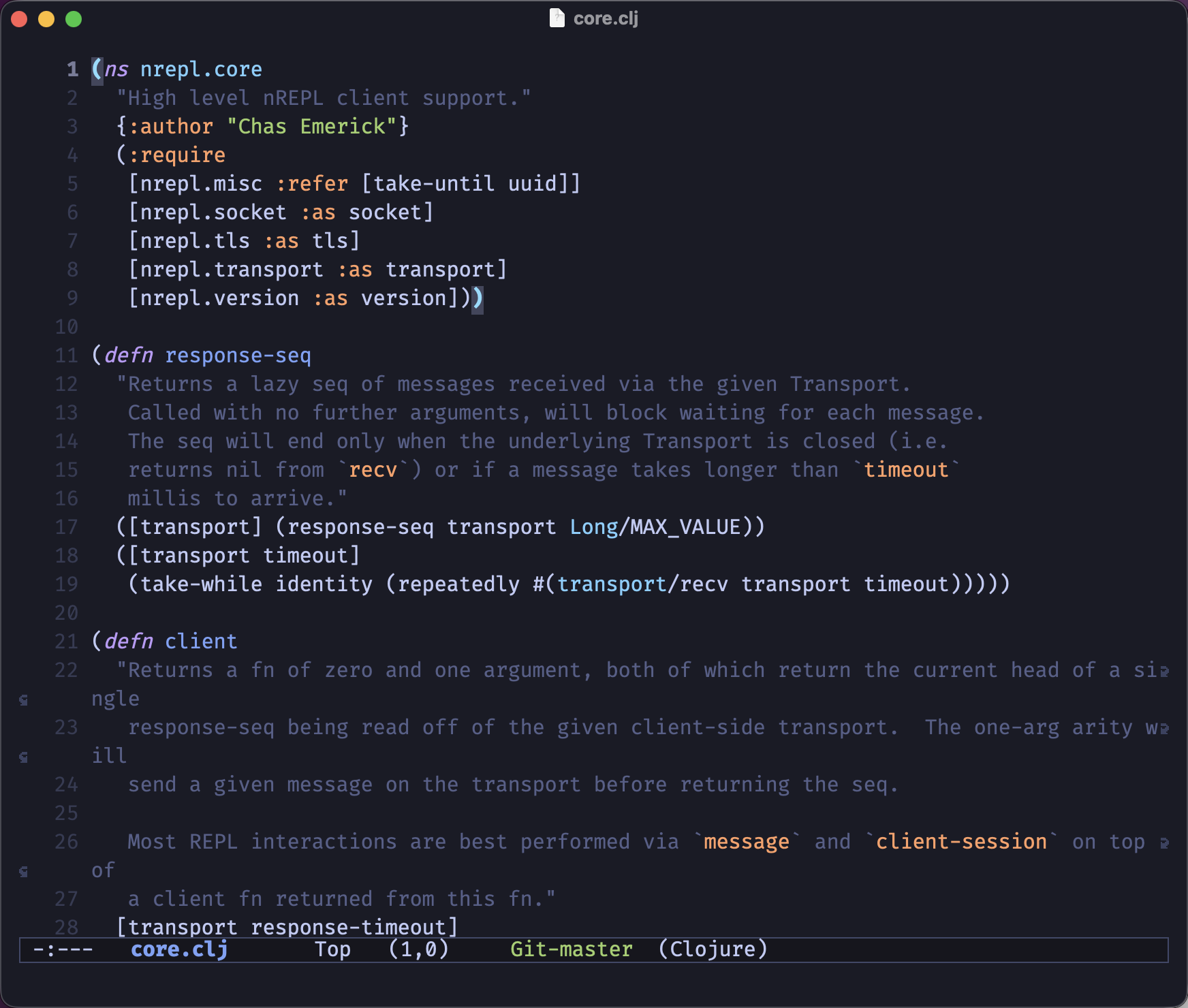
Task: Click the nrepl.core namespace name
Action: [201, 69]
